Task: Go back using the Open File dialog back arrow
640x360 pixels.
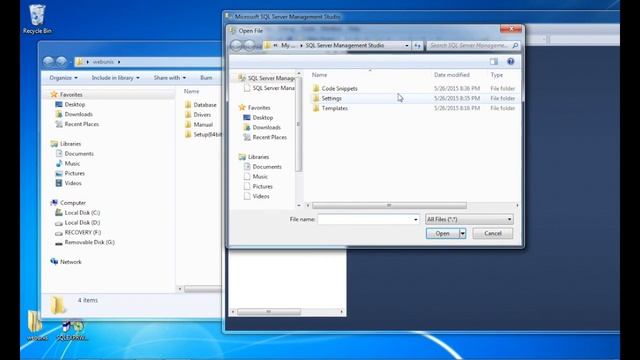Action: coord(236,45)
